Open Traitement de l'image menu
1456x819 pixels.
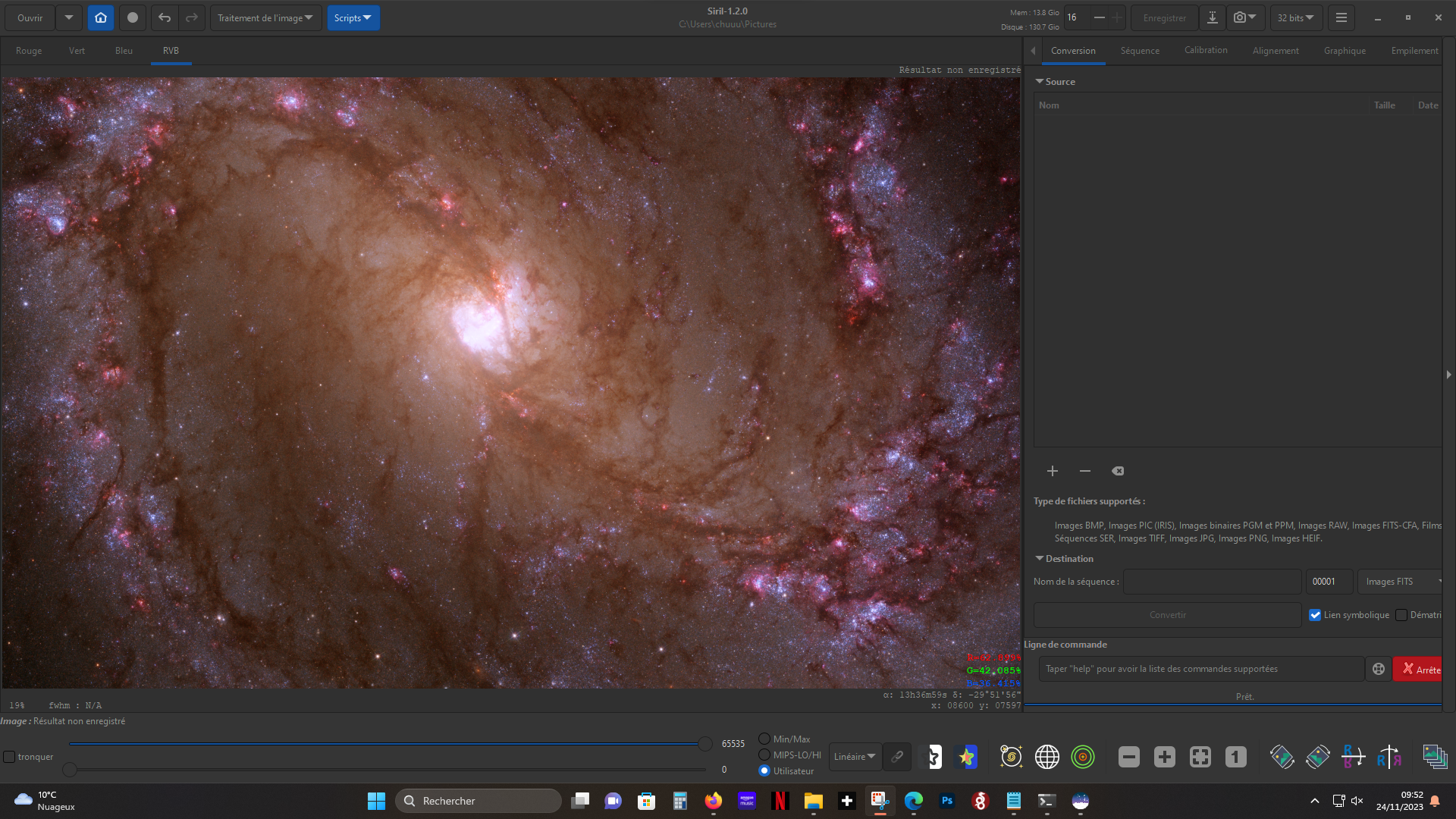pyautogui.click(x=265, y=17)
